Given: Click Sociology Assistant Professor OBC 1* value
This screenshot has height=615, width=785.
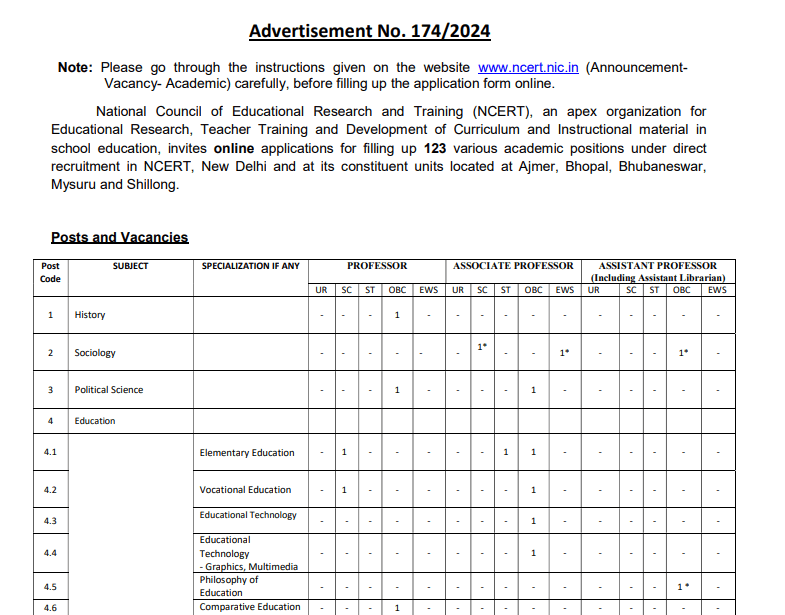Looking at the screenshot, I should (x=683, y=353).
